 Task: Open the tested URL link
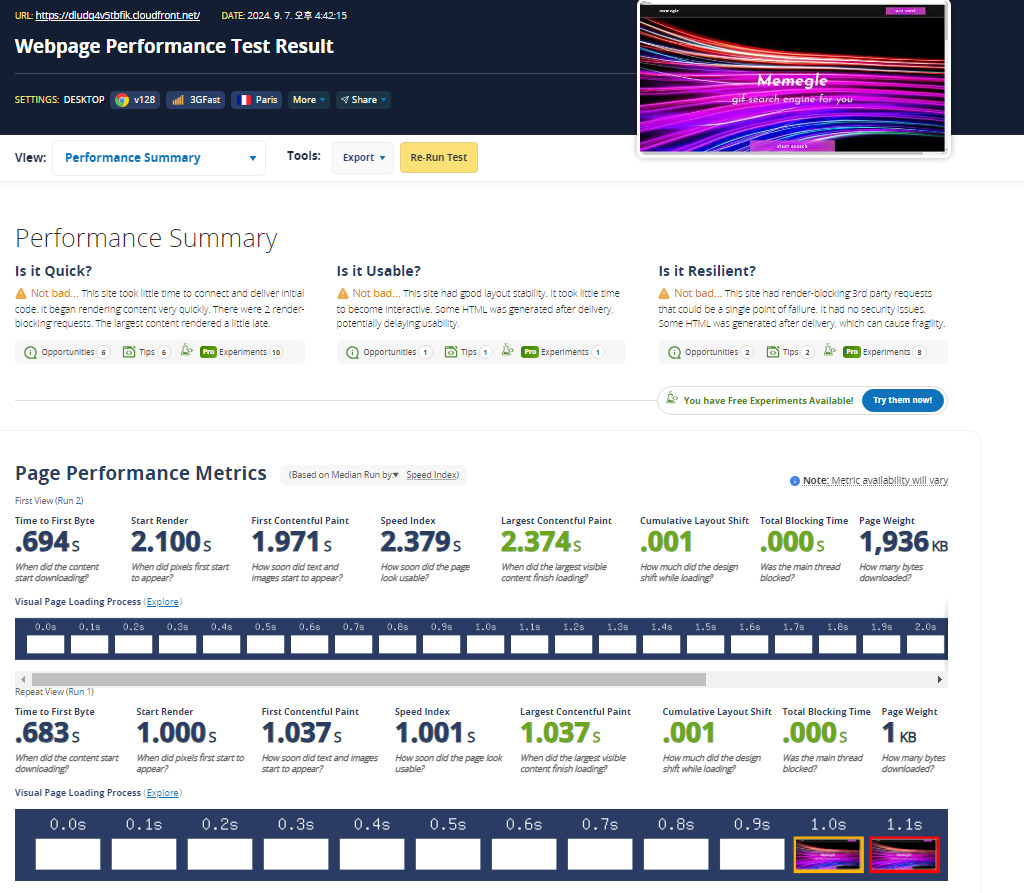coord(118,15)
